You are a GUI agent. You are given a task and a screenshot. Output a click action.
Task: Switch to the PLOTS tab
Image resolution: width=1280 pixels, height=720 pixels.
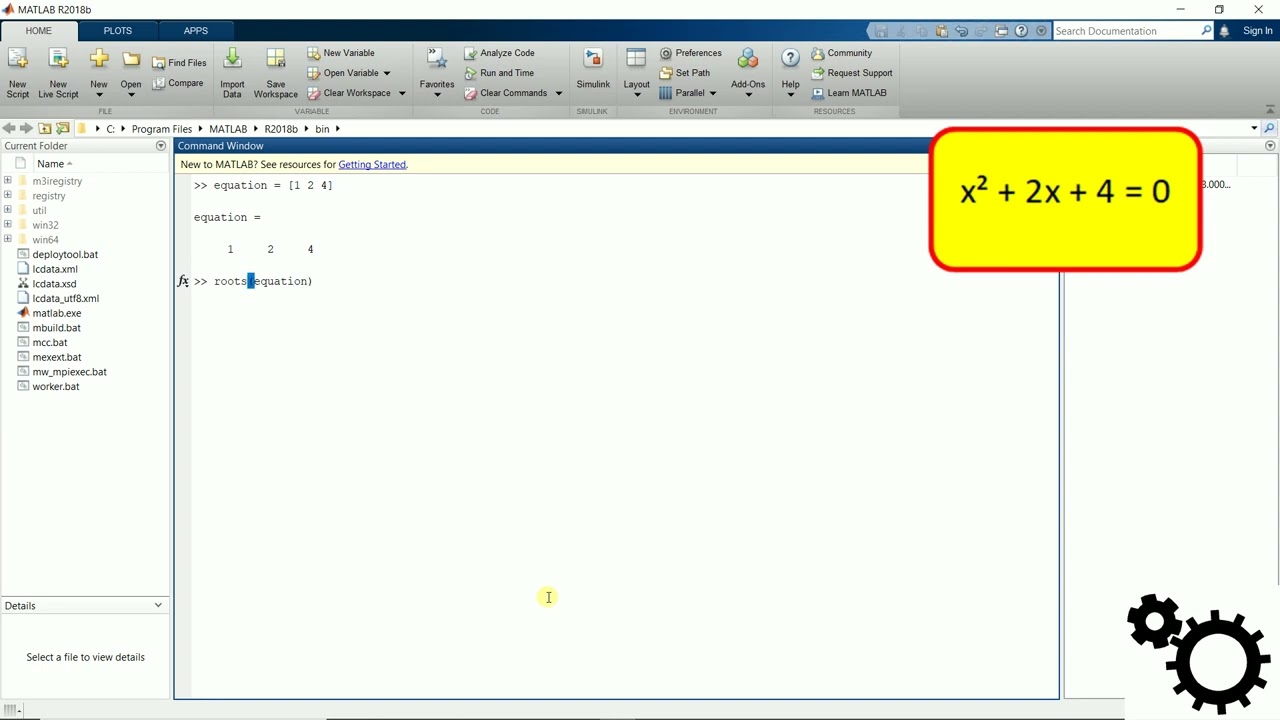coord(117,31)
